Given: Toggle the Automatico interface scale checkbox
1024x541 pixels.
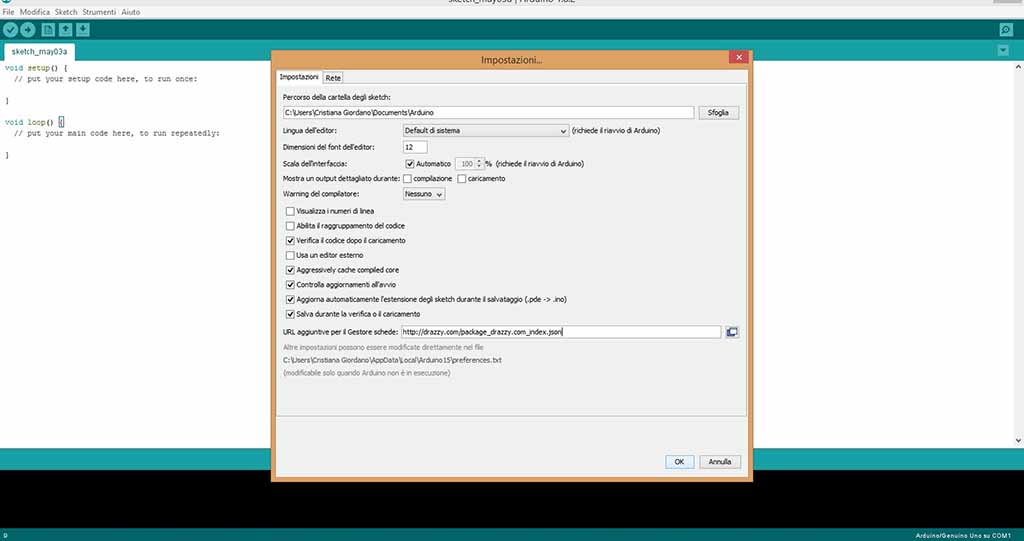Looking at the screenshot, I should click(x=409, y=163).
